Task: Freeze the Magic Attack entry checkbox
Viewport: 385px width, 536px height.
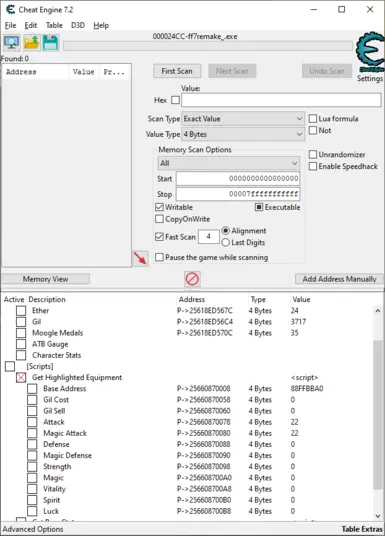Action: point(32,433)
